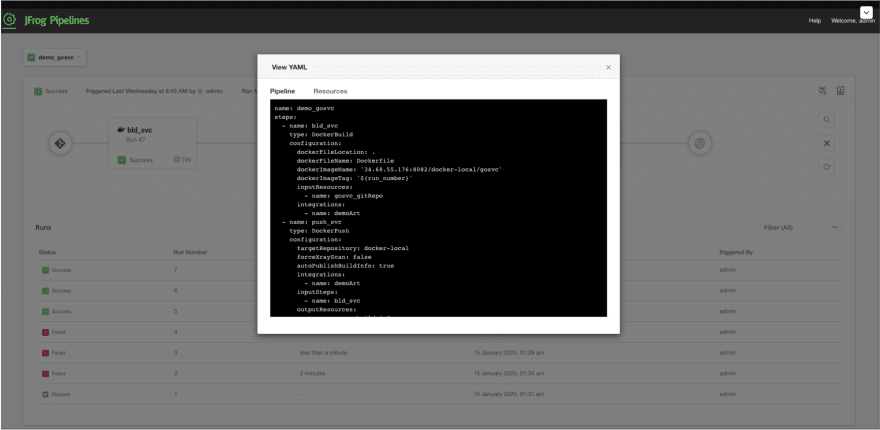The height and width of the screenshot is (430, 880).
Task: Click the Failed icon for run 2
Action: (x=45, y=373)
